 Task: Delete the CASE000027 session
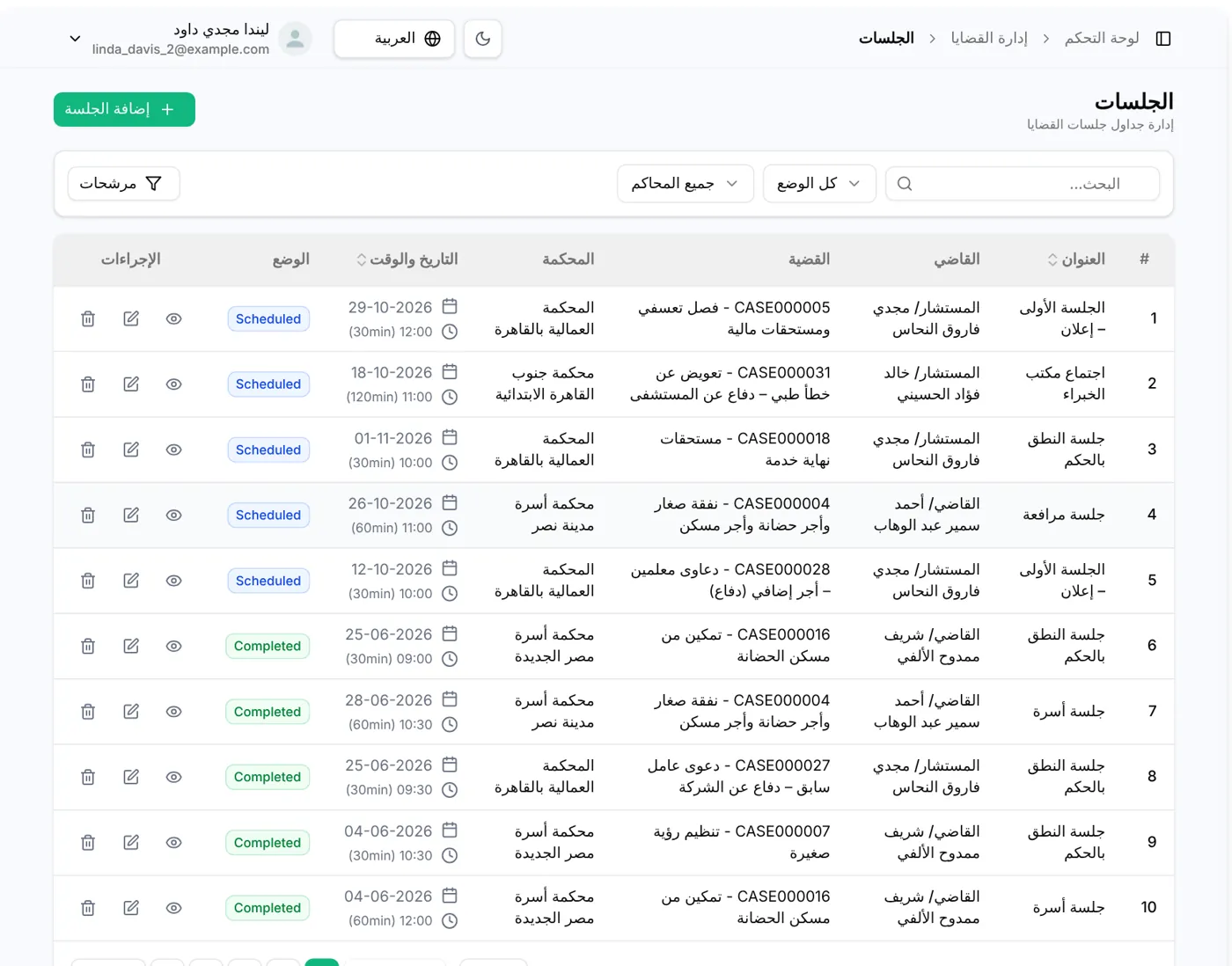[88, 777]
